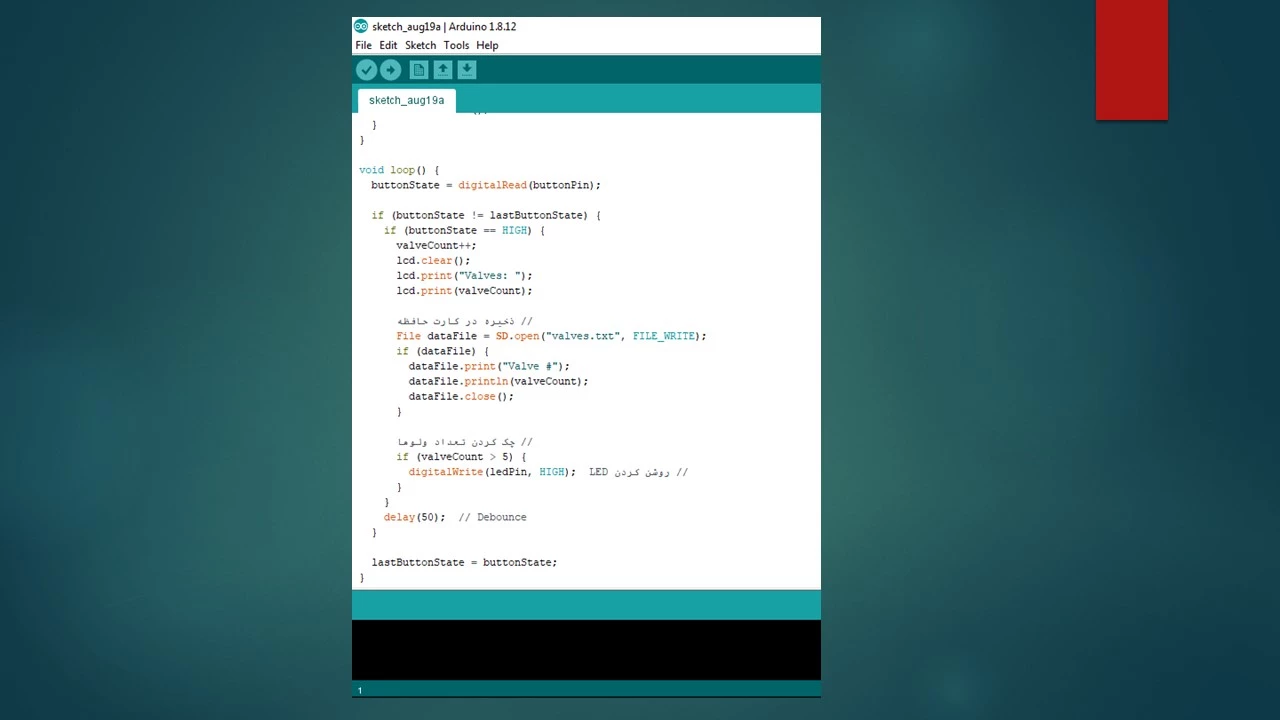Click the red rectangle on the slide
Viewport: 1280px width, 720px height.
coord(1131,60)
